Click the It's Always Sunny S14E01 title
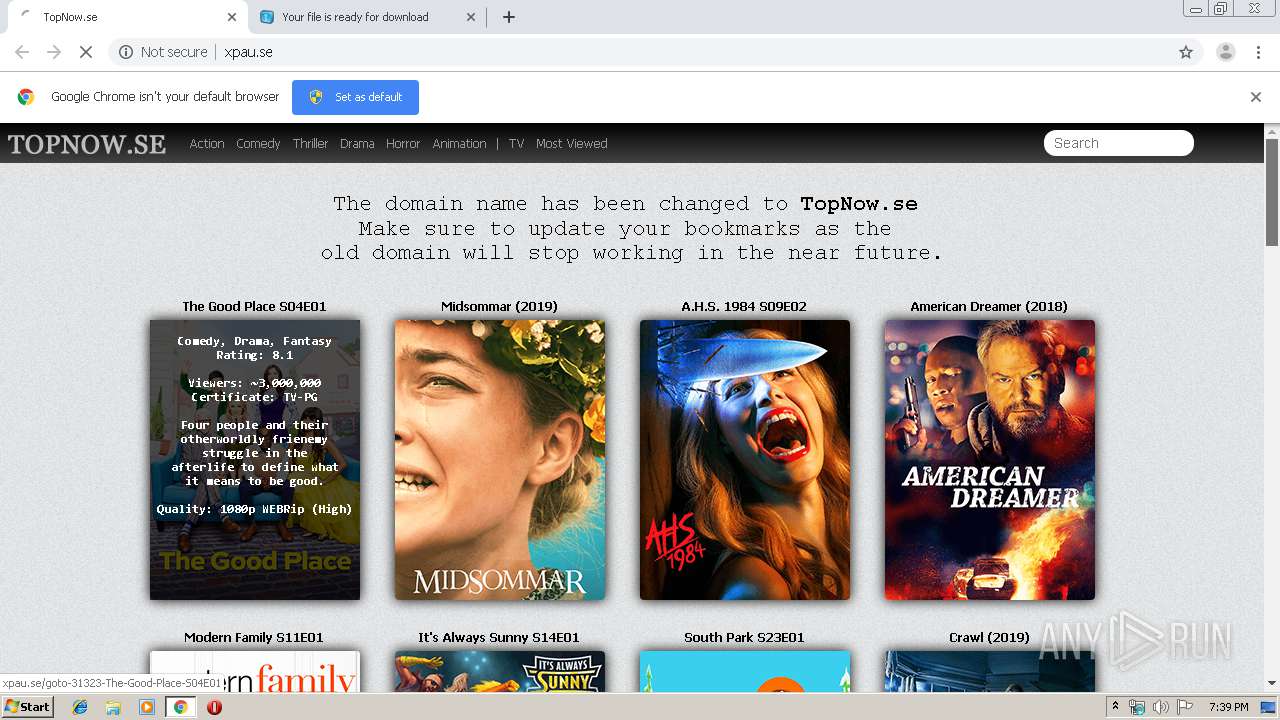 coord(499,637)
